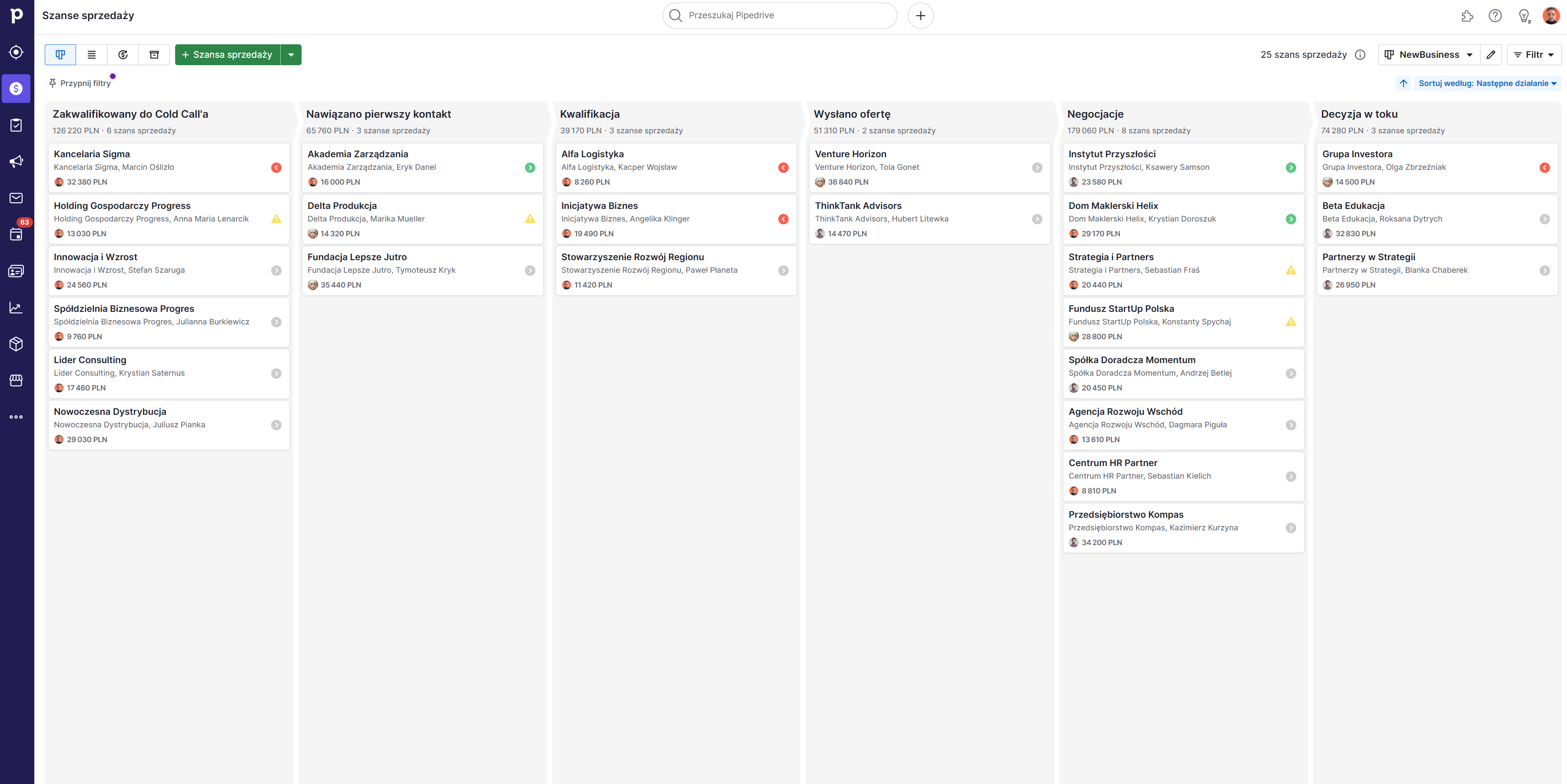Viewport: 1567px width, 784px height.
Task: Click the warning icon on Strategia i Partners
Action: (1291, 271)
